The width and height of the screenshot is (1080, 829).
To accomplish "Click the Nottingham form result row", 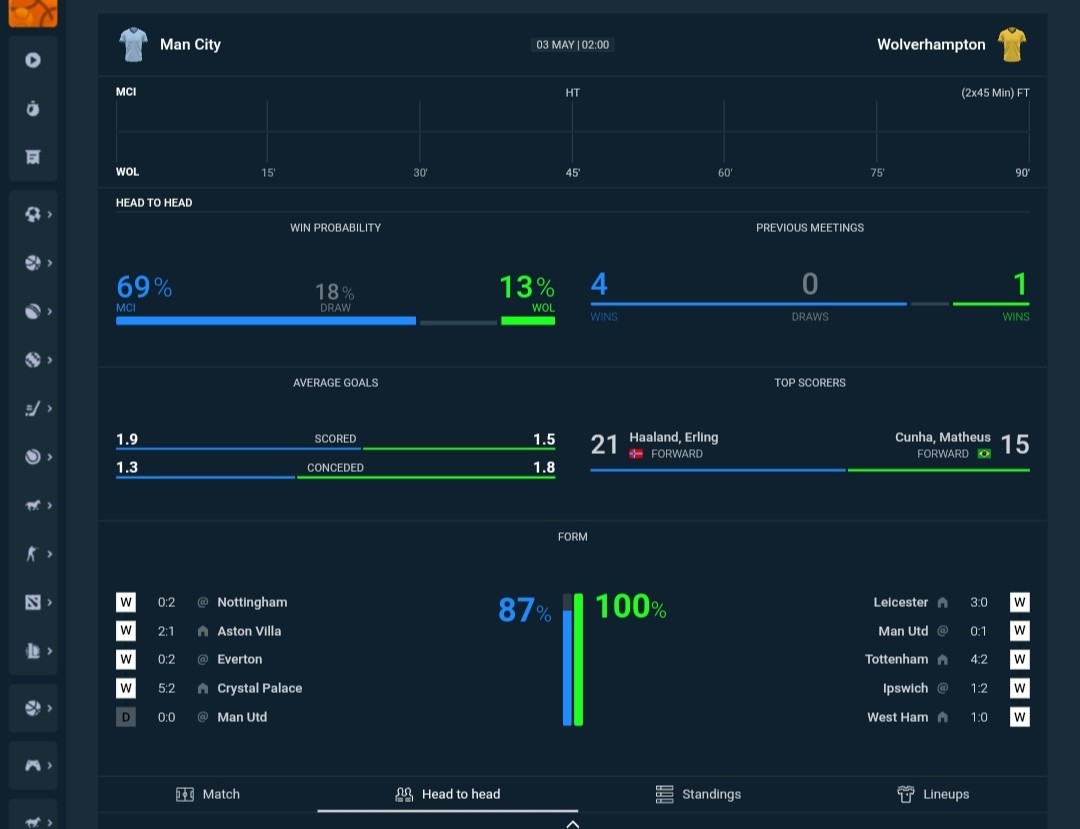I will 202,602.
